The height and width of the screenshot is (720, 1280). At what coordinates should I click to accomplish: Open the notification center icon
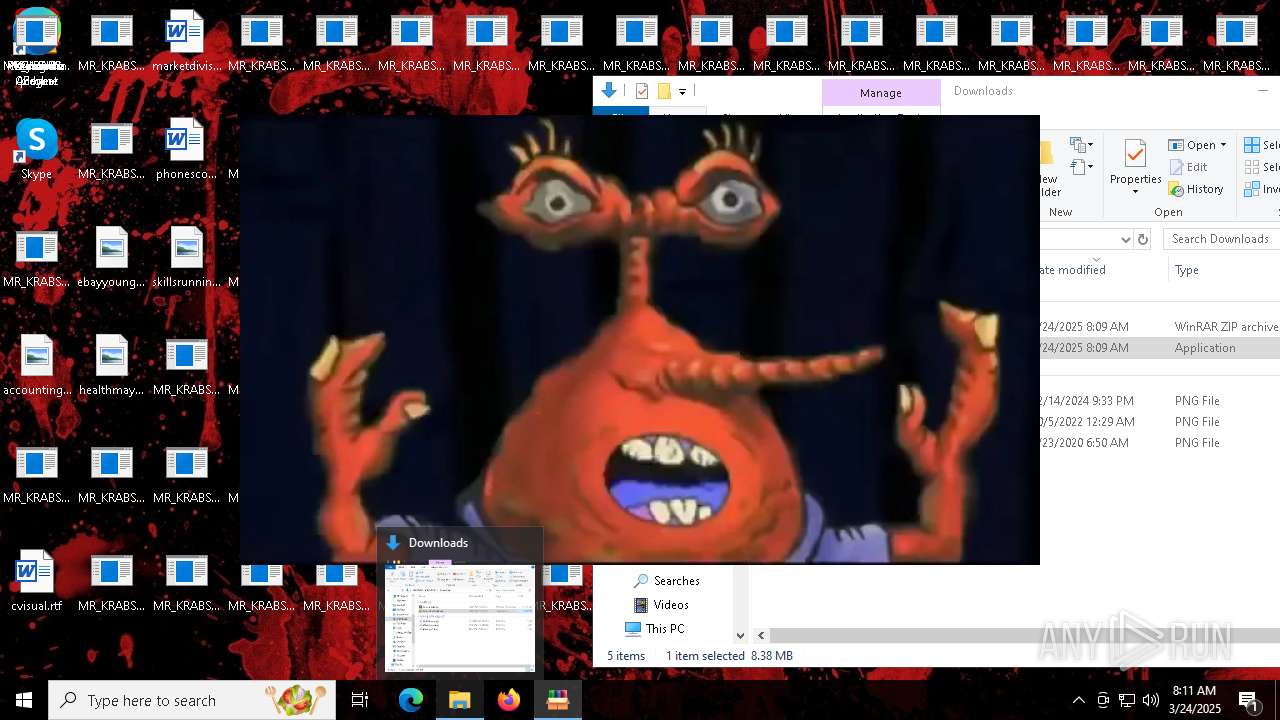coord(1248,700)
